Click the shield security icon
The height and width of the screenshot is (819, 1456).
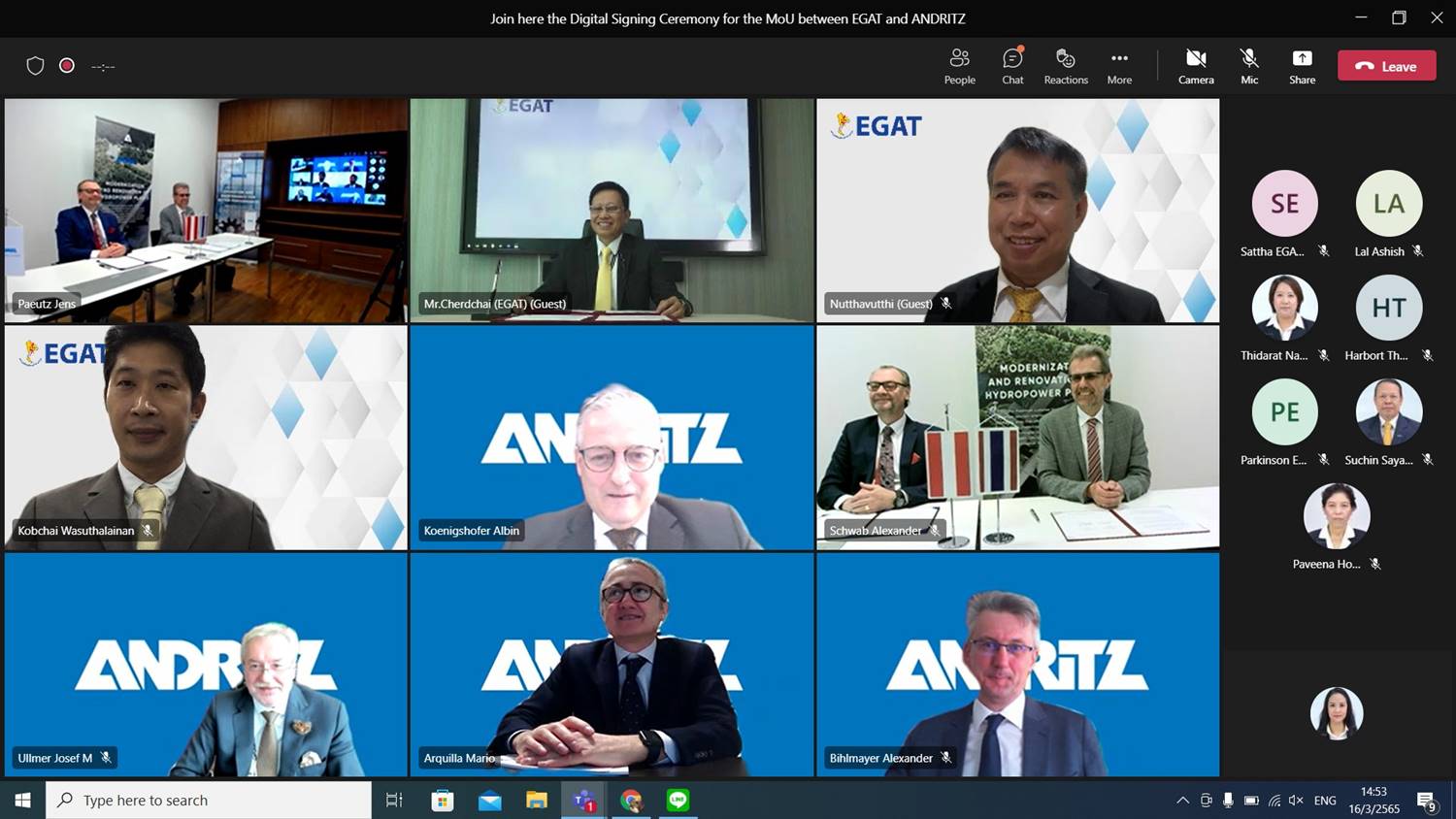(x=35, y=66)
